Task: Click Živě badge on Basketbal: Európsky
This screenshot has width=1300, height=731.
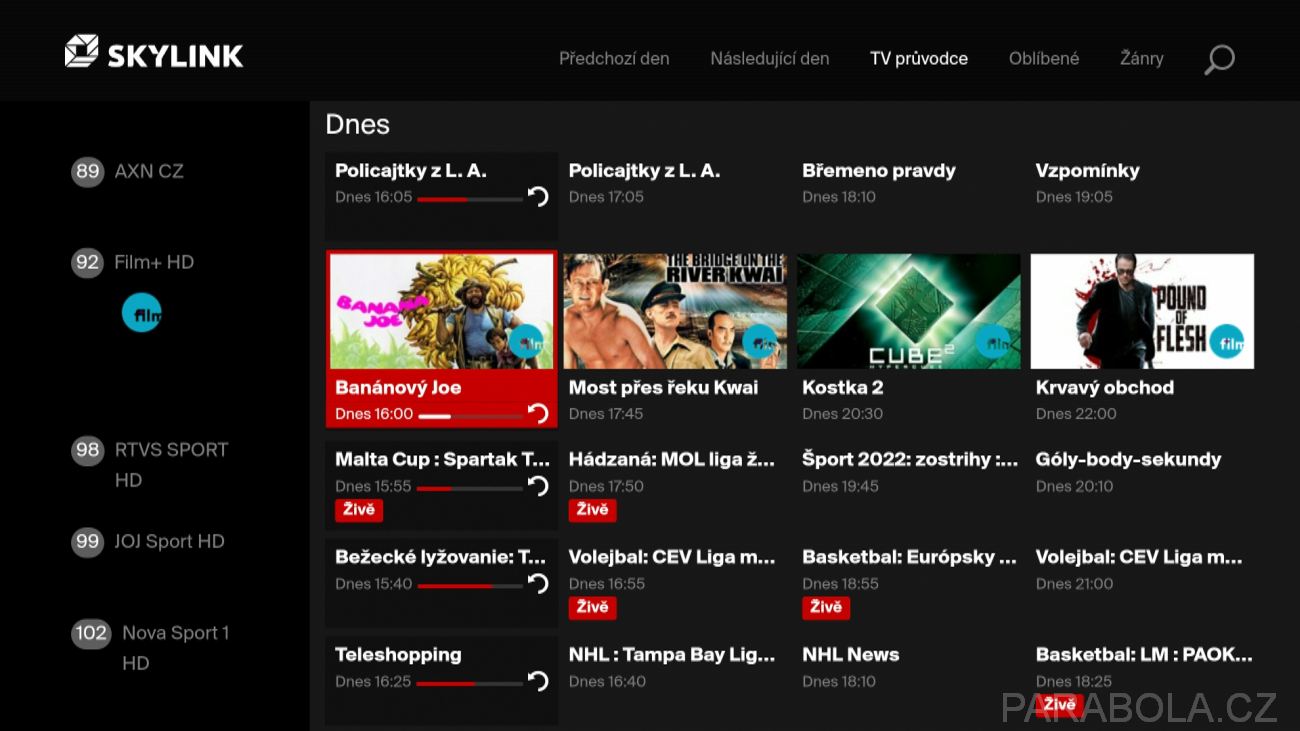Action: [826, 608]
